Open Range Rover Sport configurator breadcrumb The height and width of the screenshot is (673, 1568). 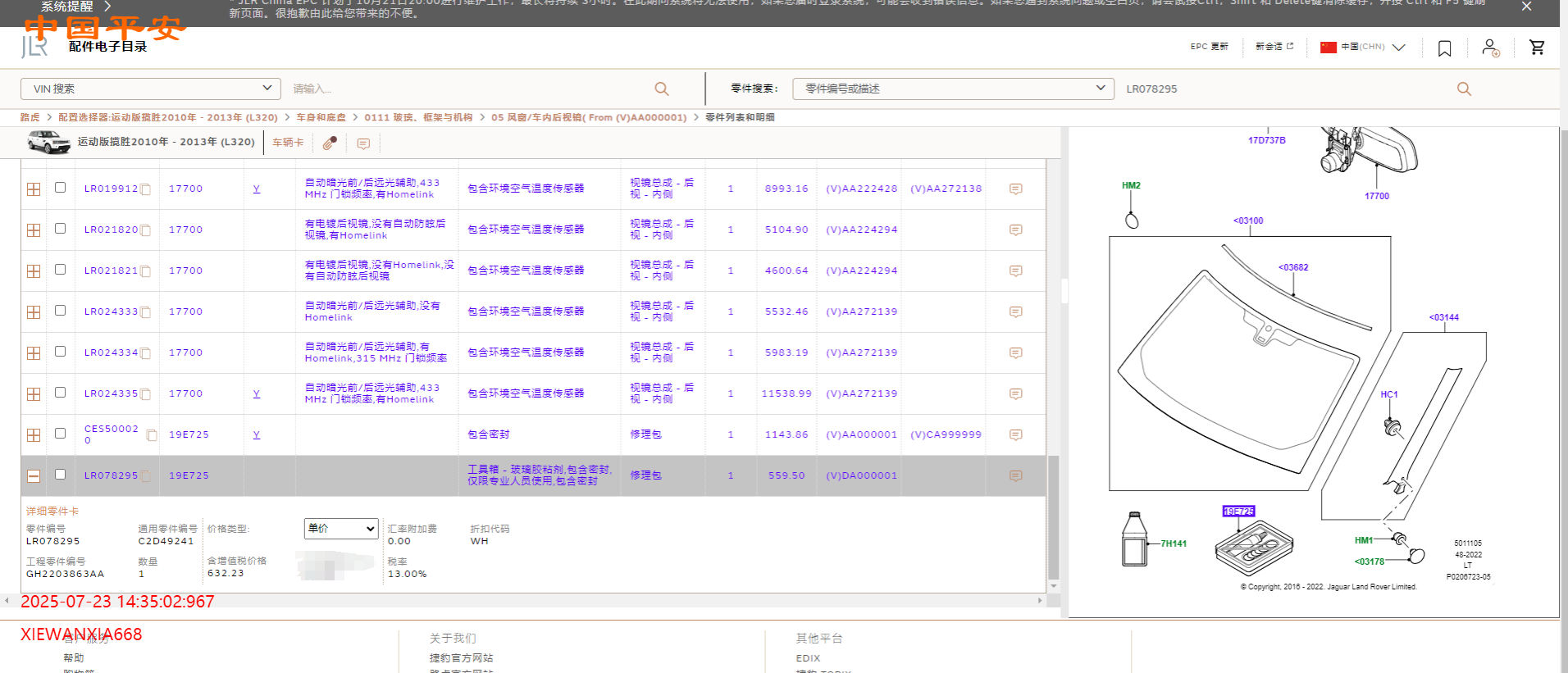pyautogui.click(x=168, y=117)
